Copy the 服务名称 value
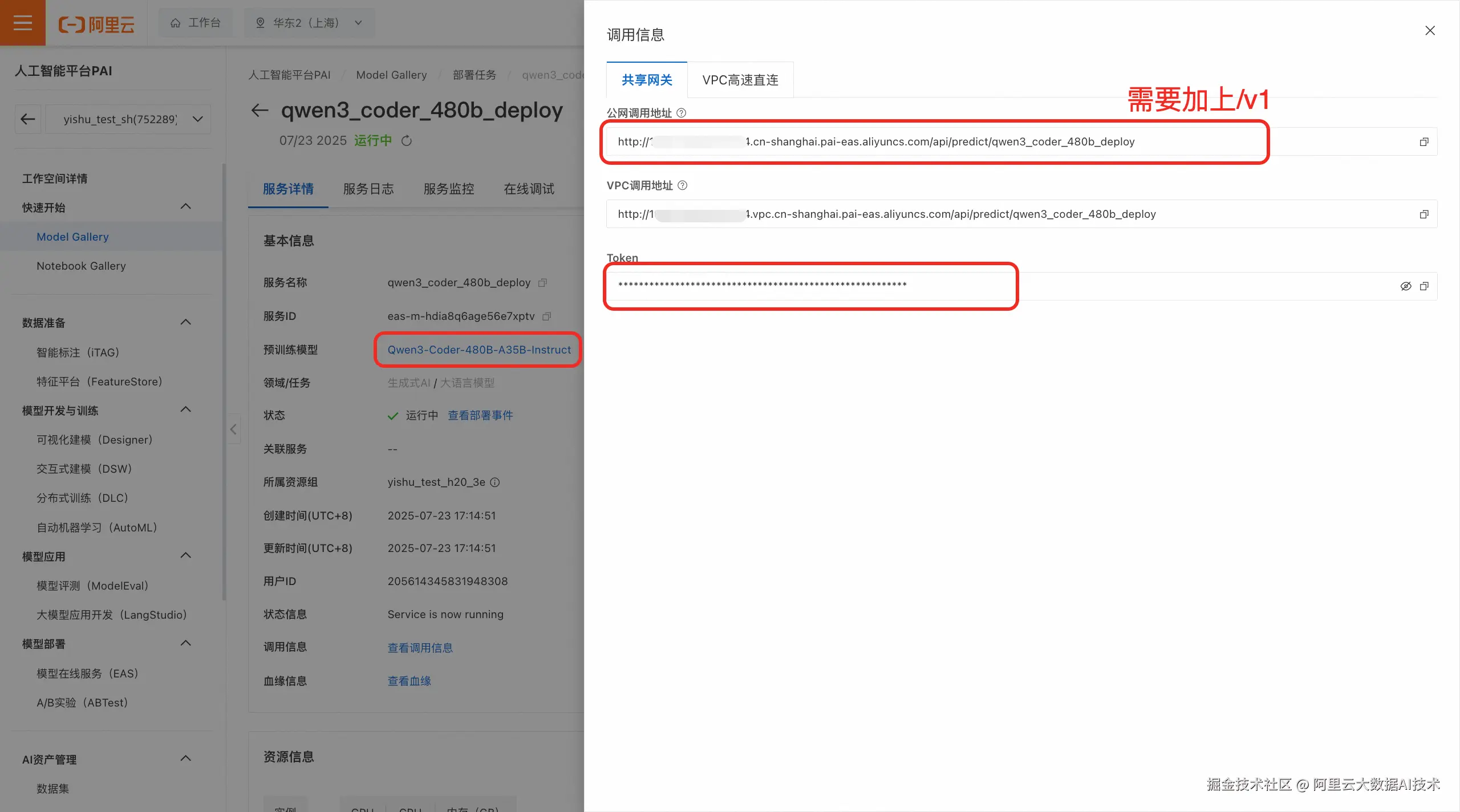Screen dimensions: 1460x812 point(542,283)
